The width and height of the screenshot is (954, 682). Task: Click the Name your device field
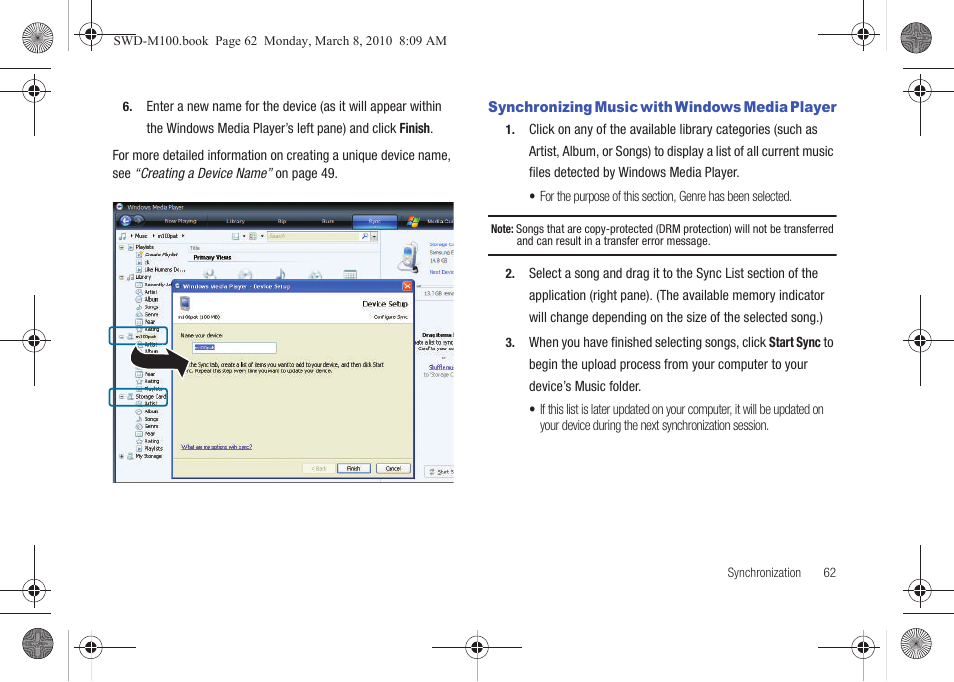point(234,347)
